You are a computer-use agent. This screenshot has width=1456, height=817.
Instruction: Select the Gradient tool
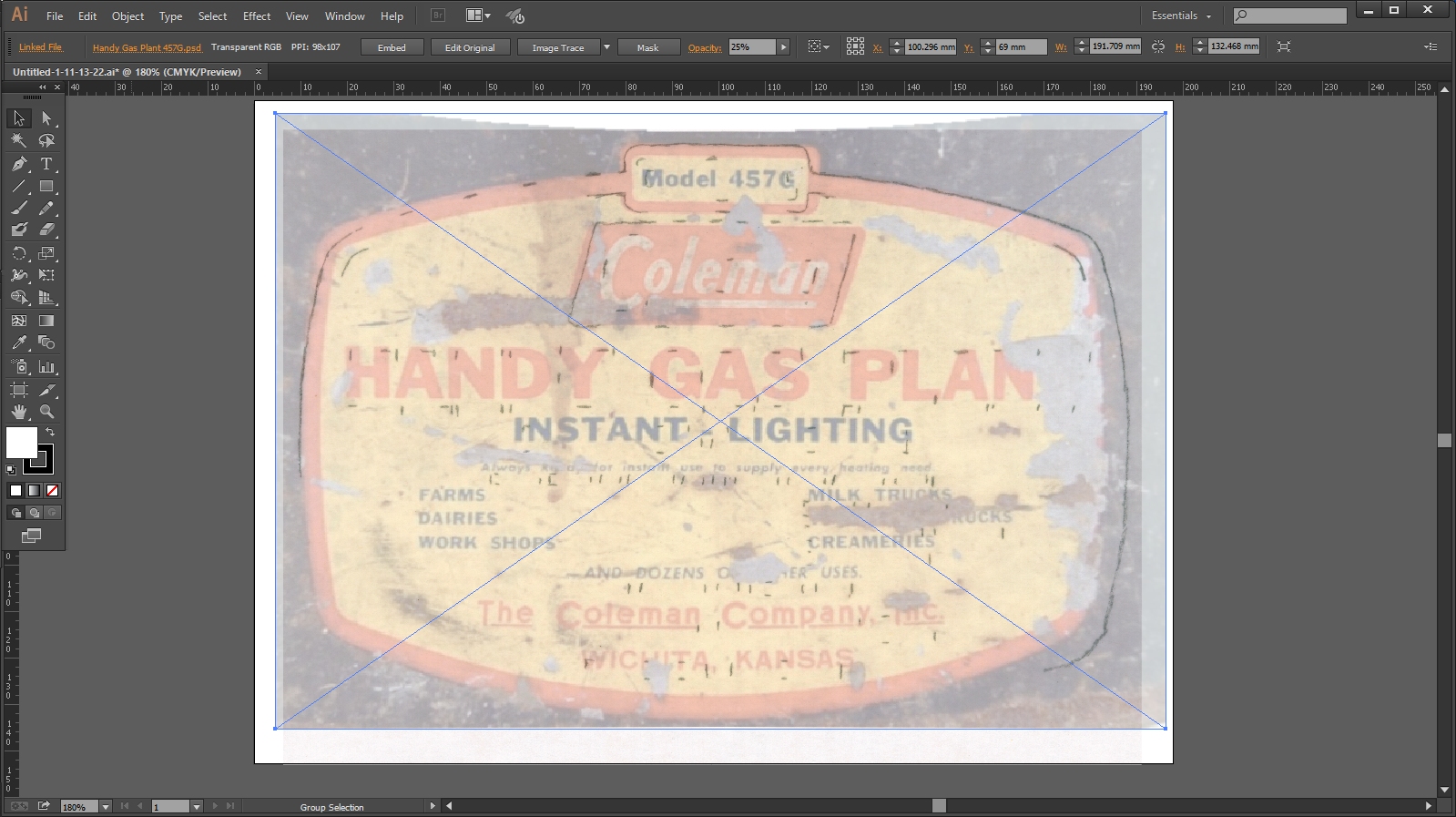point(46,321)
